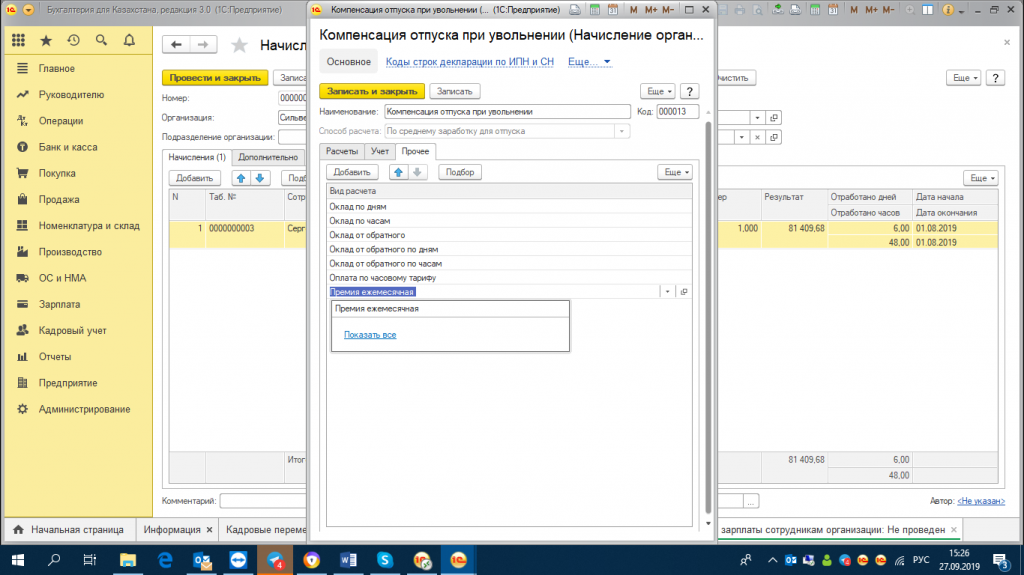Screen dimensions: 1024x575
Task: Open Зарплата in the sidebar
Action: (x=59, y=304)
